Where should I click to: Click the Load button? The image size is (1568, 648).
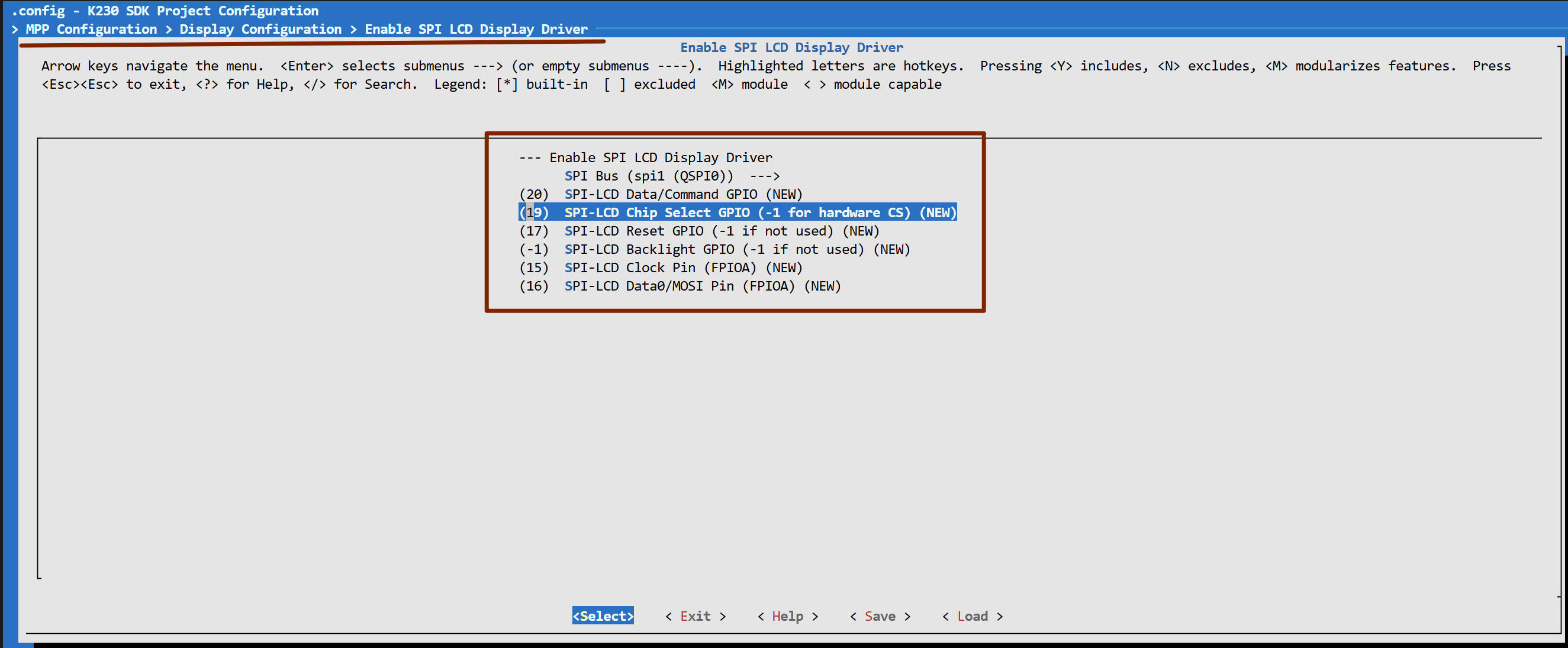click(x=972, y=616)
